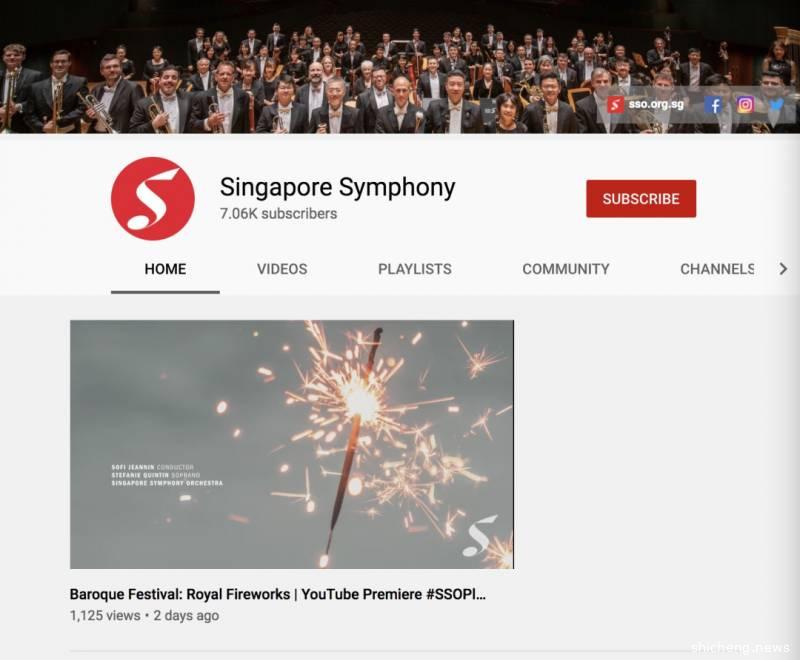
Task: Expand more tabs with the right chevron
Action: tap(783, 269)
